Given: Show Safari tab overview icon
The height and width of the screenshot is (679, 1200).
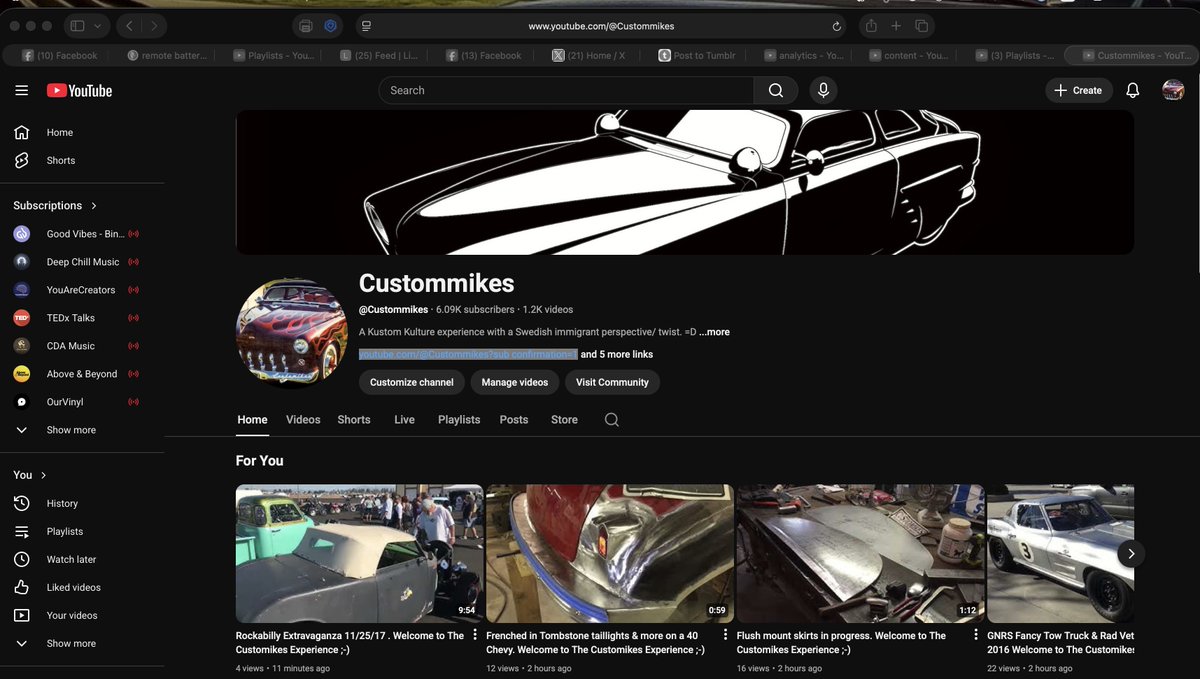Looking at the screenshot, I should tap(922, 26).
